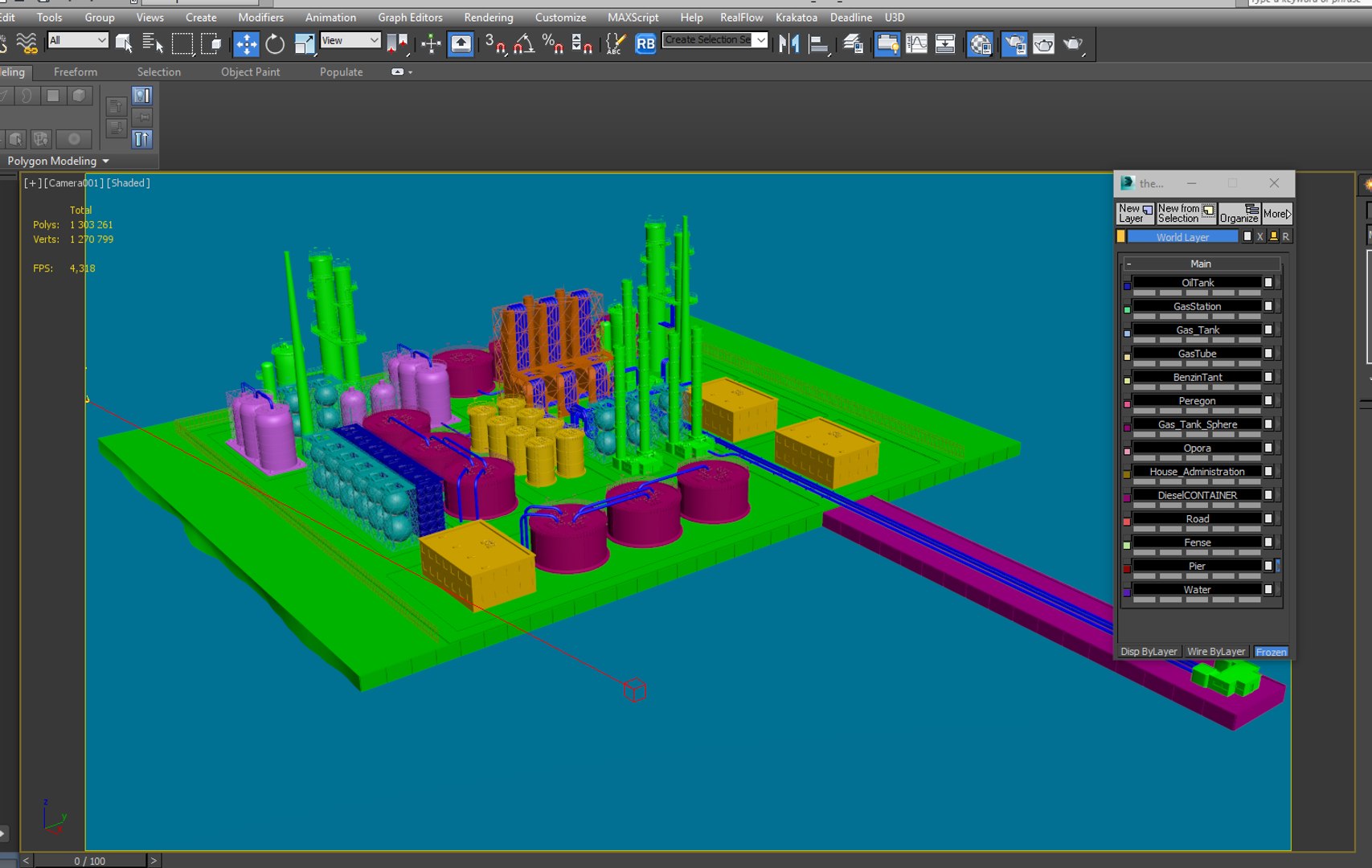Viewport: 1372px width, 868px height.
Task: Toggle Window/Crossing selection mode
Action: [211, 43]
